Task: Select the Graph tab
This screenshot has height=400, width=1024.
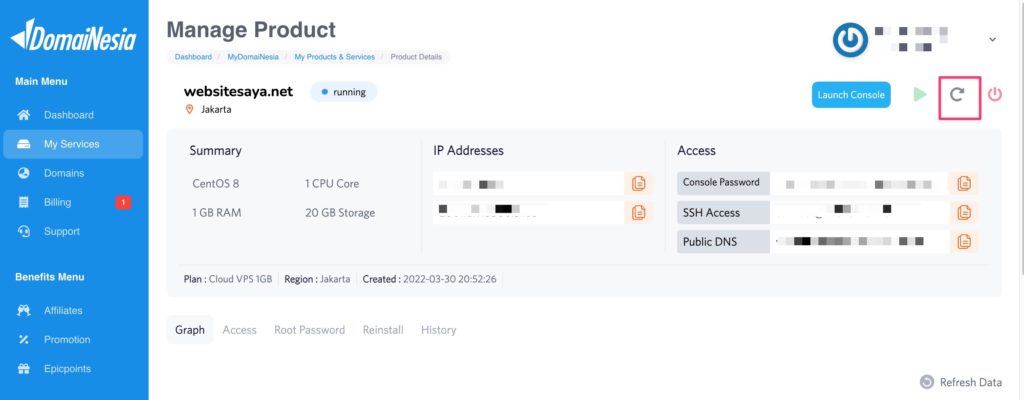Action: (190, 330)
